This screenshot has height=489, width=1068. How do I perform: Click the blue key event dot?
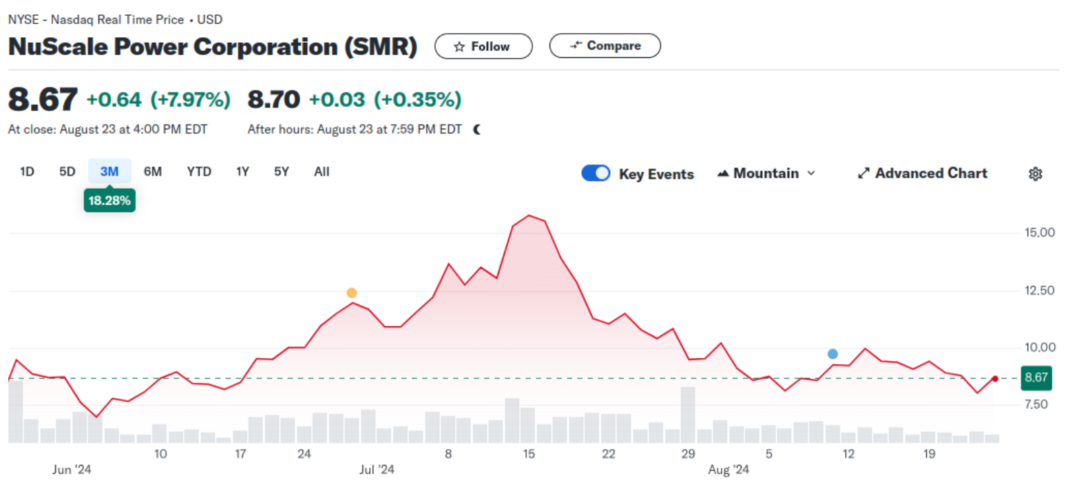coord(832,354)
